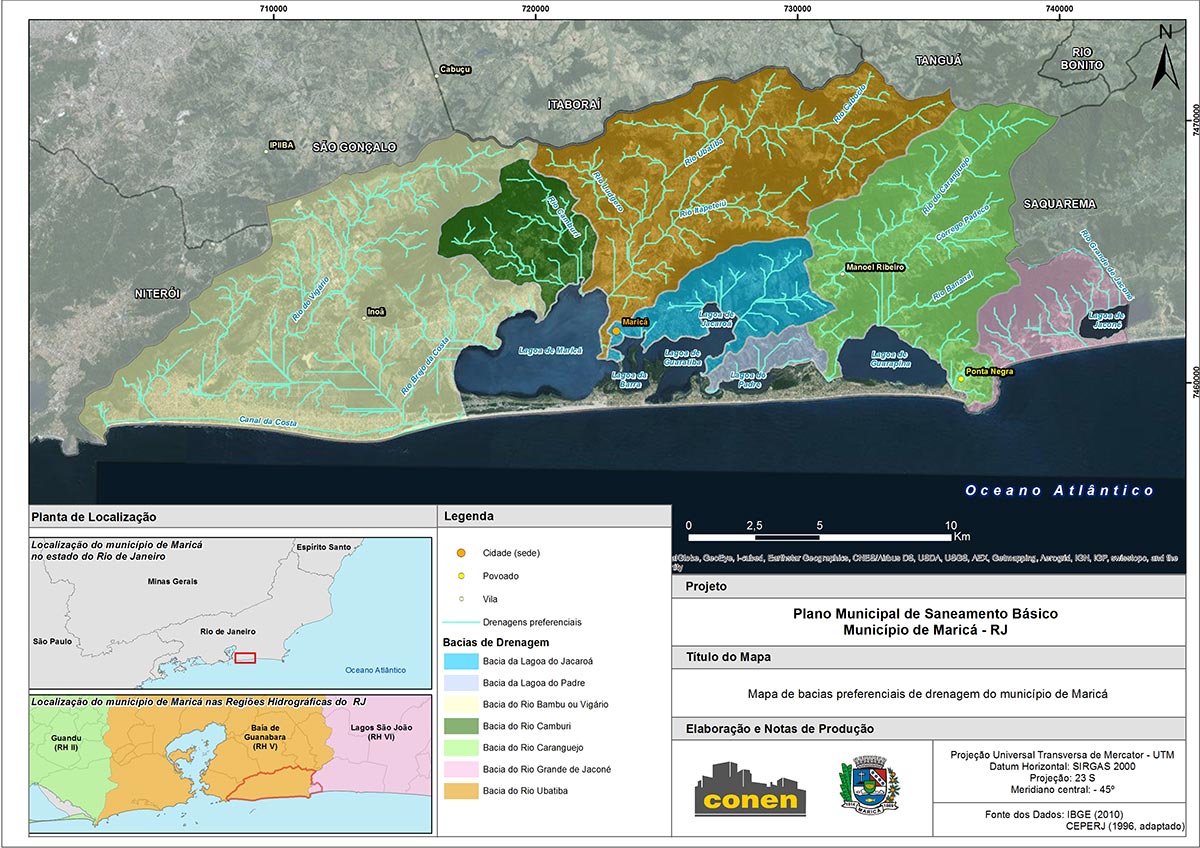This screenshot has height=848, width=1200.
Task: Click the Inoã place label
Action: (376, 312)
